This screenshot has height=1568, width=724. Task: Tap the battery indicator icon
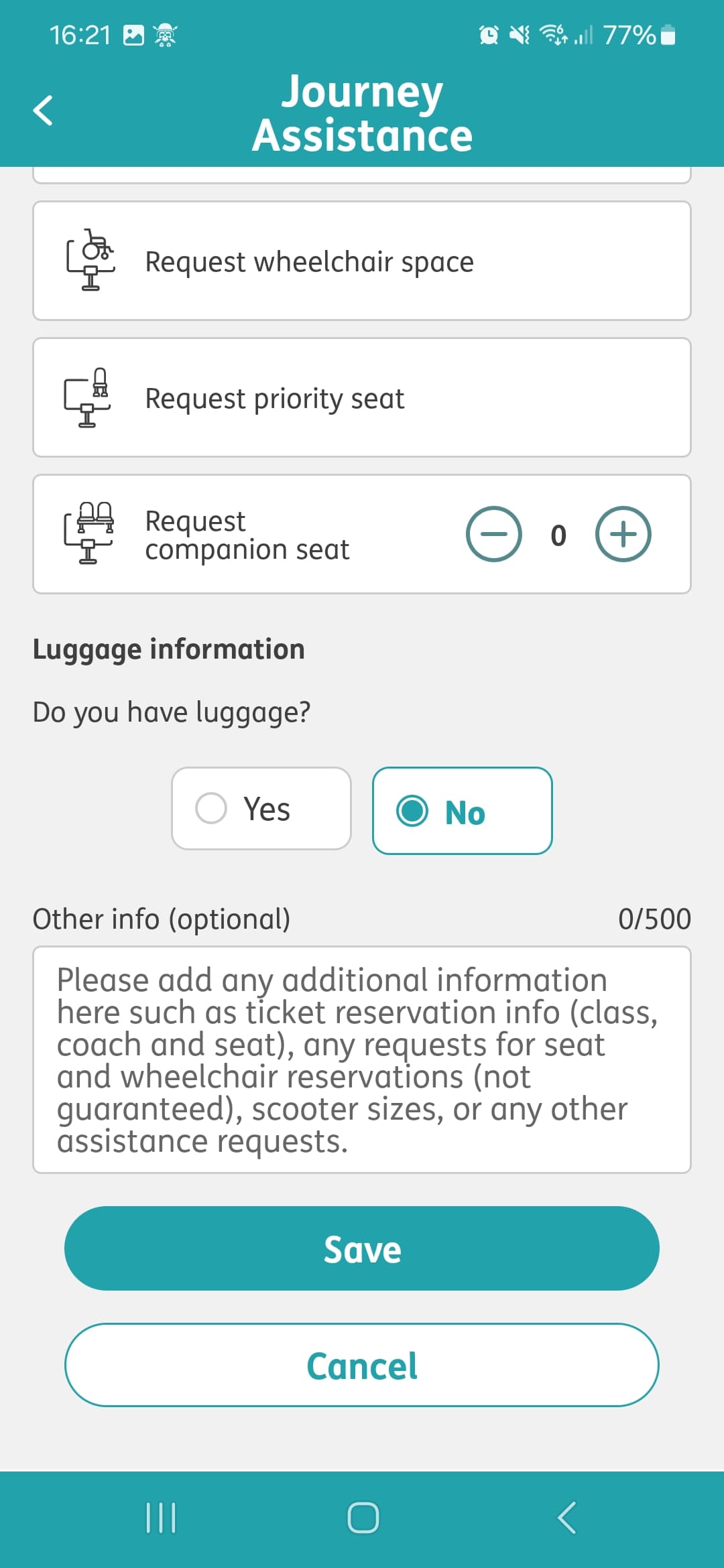(x=668, y=35)
